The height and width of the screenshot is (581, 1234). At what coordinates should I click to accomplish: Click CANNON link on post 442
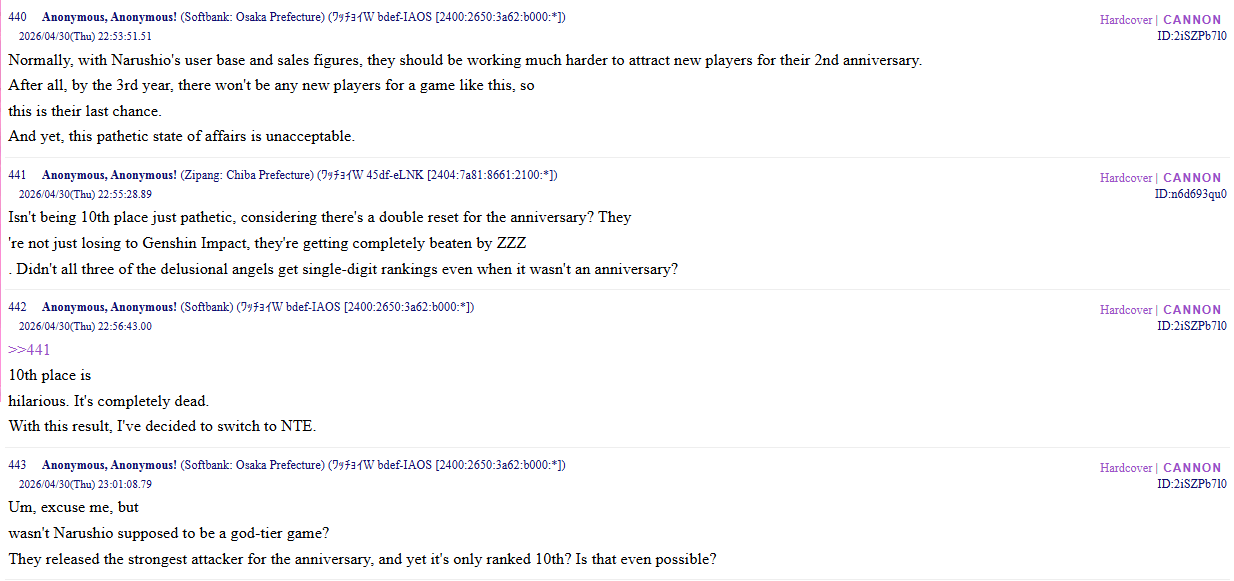pos(1192,310)
